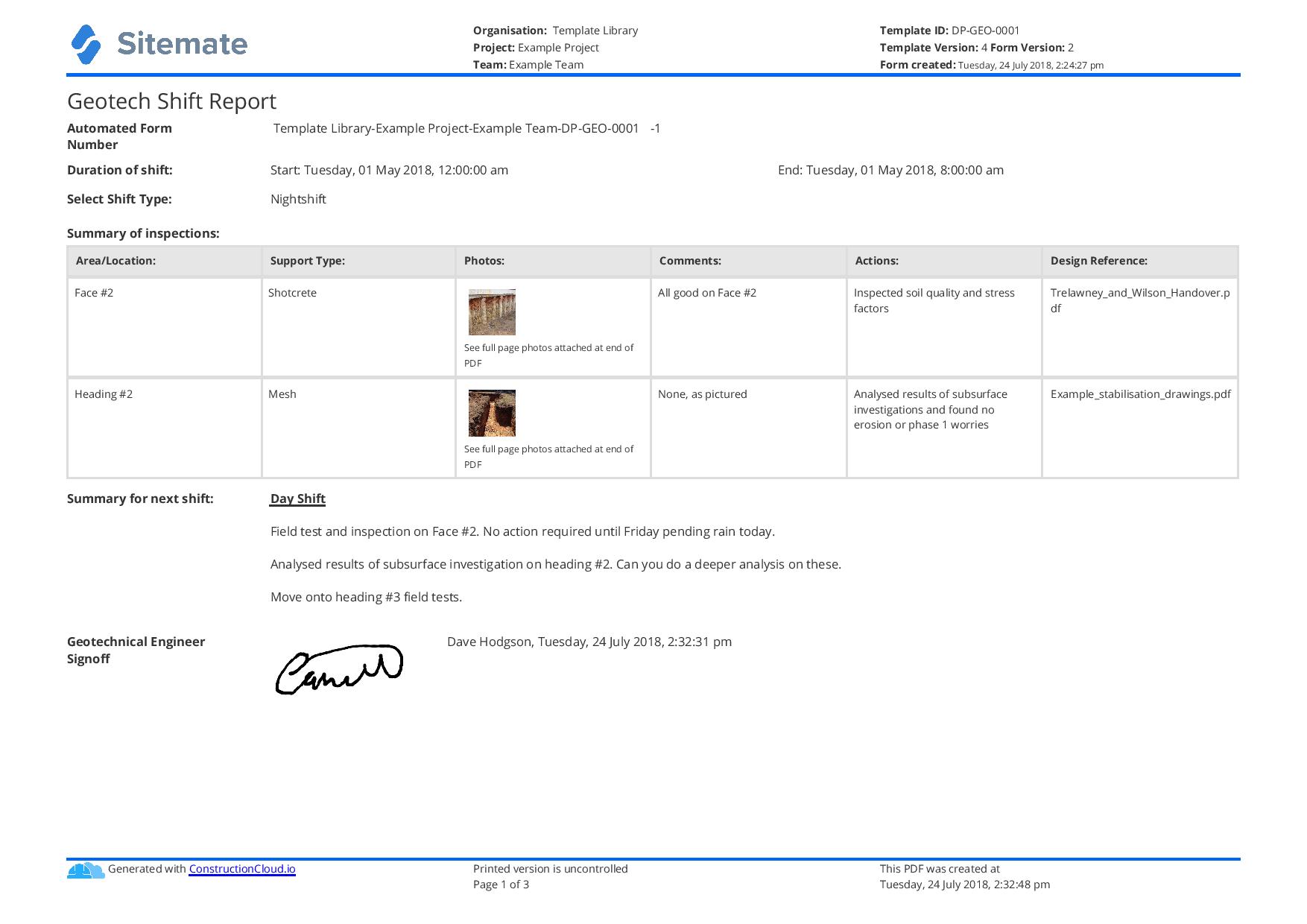Click the 'All good on Face #2' comment

(x=707, y=293)
